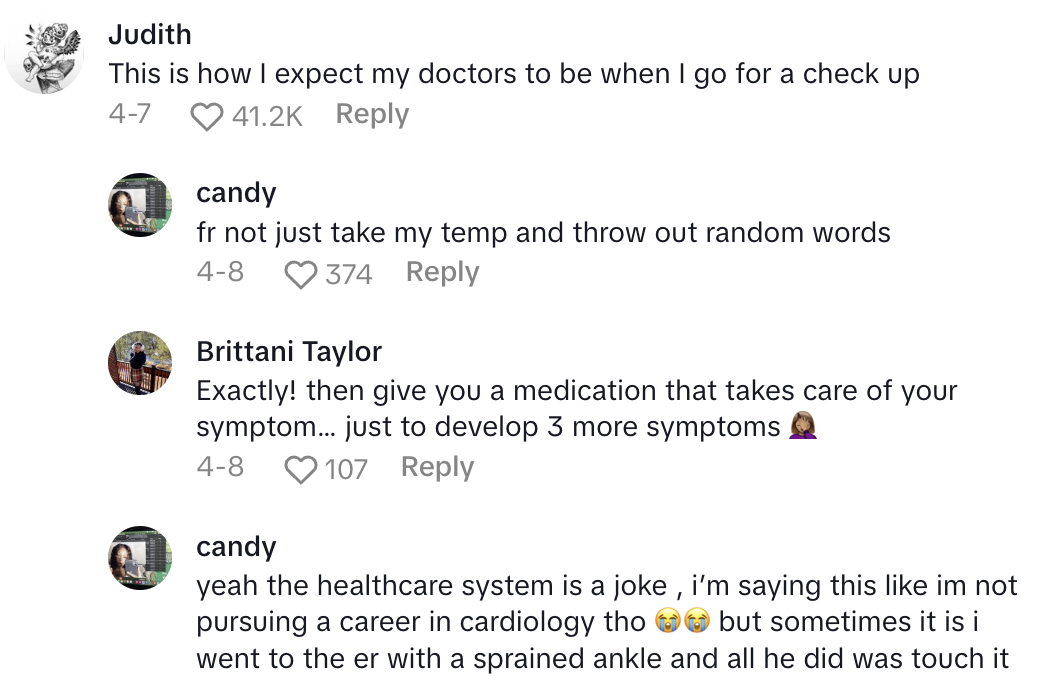Open Brittani Taylor's profile picture
This screenshot has width=1042, height=682.
[139, 363]
